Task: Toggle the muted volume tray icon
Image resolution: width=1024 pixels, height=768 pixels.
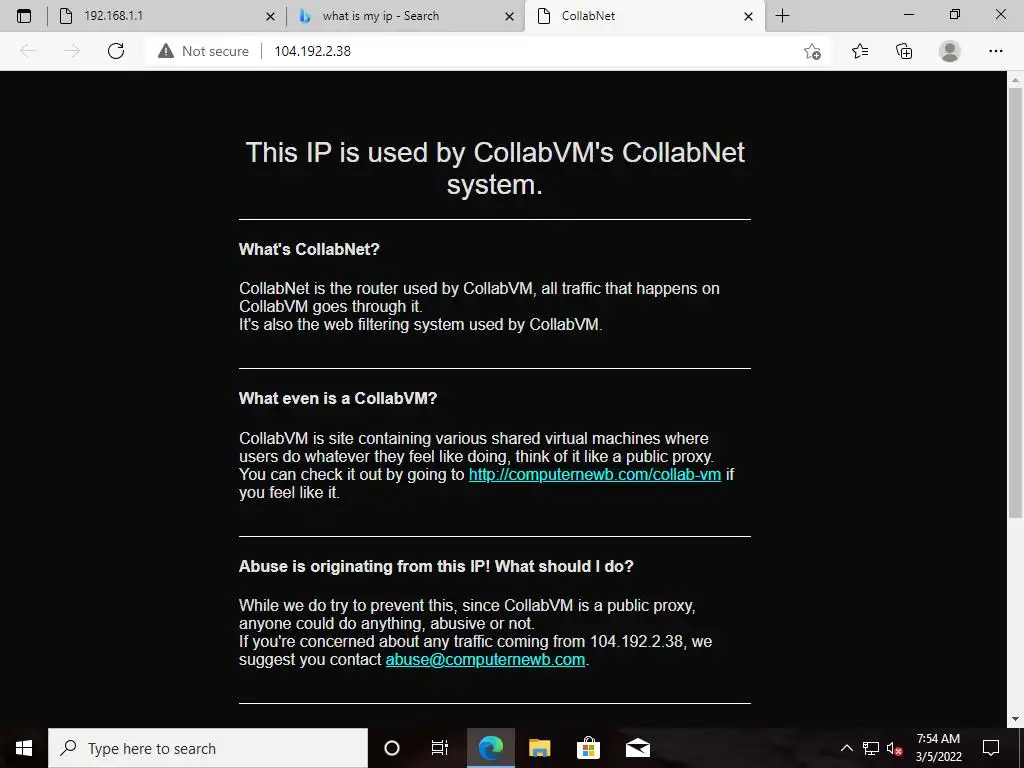Action: [x=894, y=748]
